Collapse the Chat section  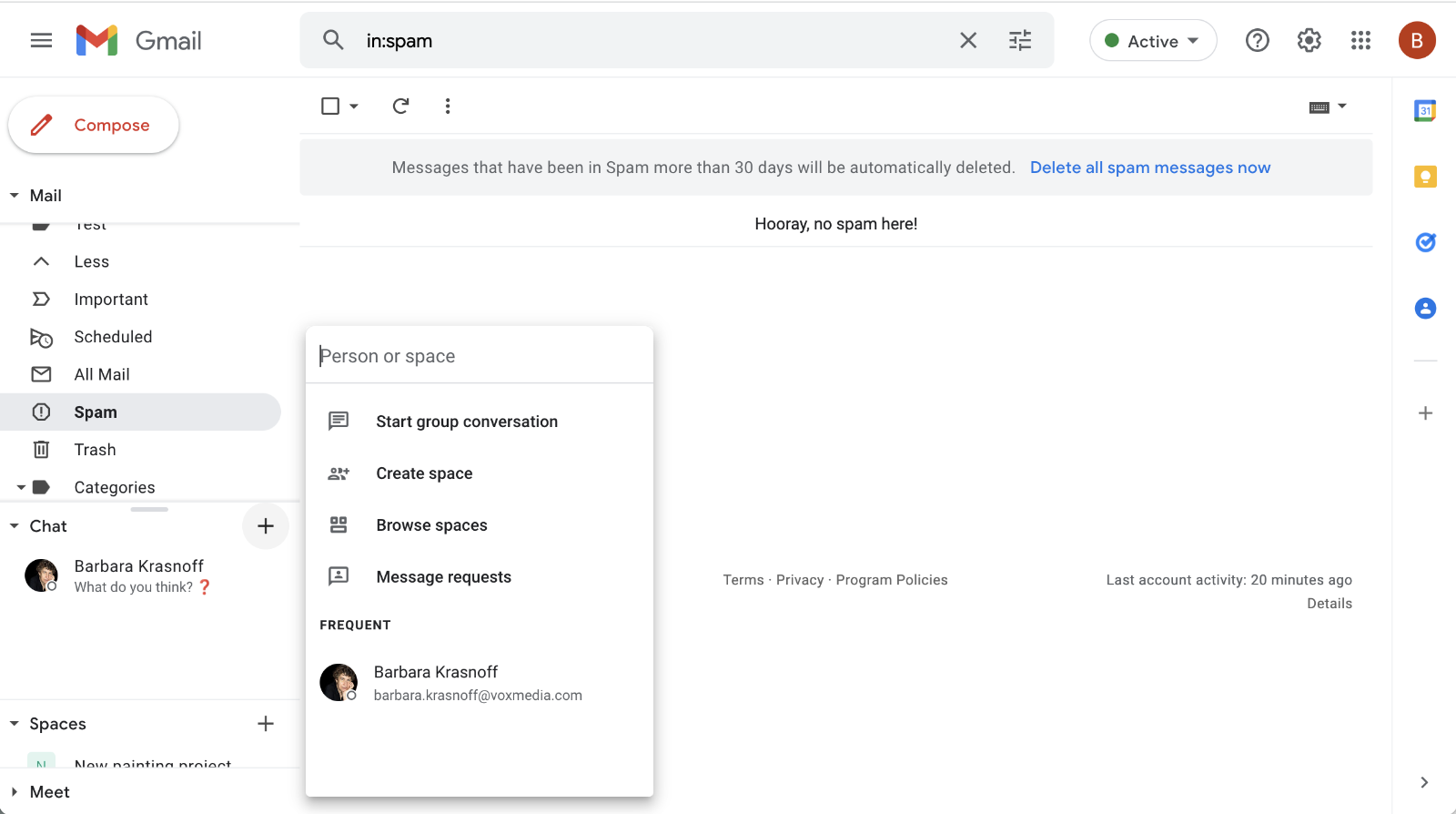(x=15, y=526)
